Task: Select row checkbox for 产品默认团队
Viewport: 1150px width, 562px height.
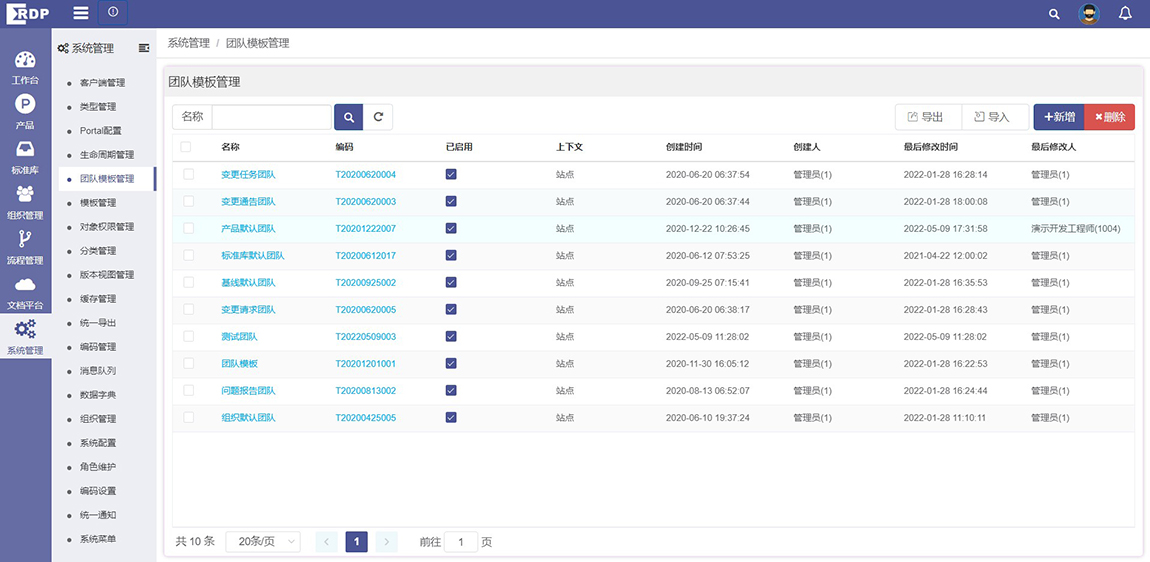Action: coord(188,228)
